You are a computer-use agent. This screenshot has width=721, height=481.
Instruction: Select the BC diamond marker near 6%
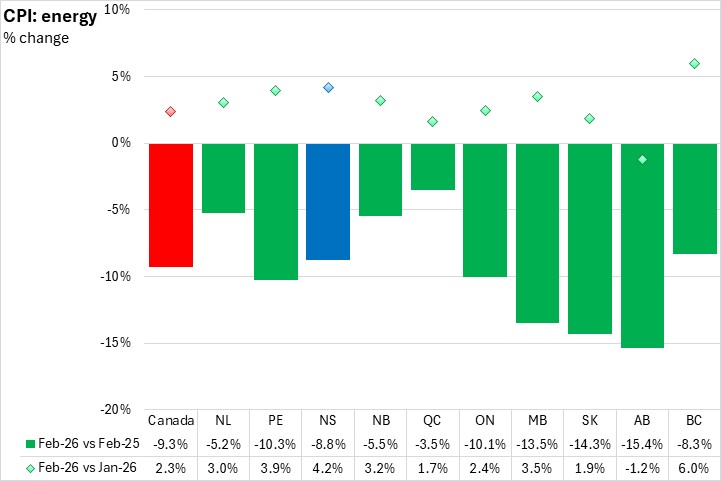point(694,64)
